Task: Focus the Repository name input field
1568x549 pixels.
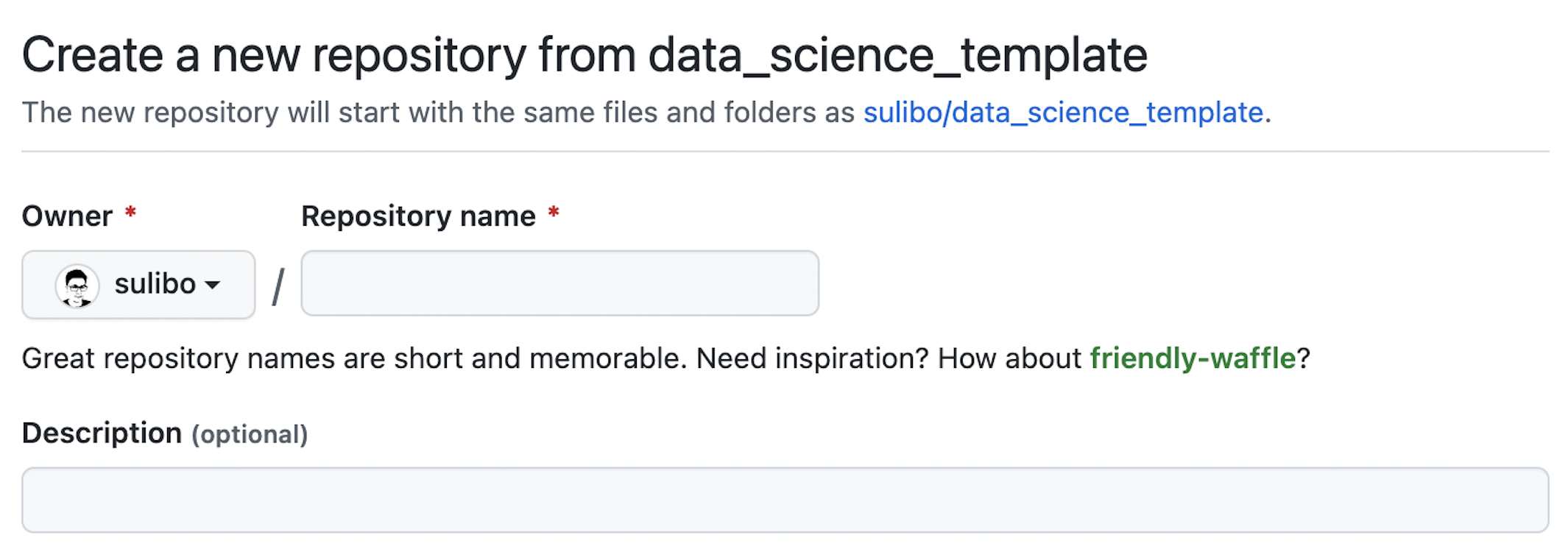Action: click(x=559, y=283)
